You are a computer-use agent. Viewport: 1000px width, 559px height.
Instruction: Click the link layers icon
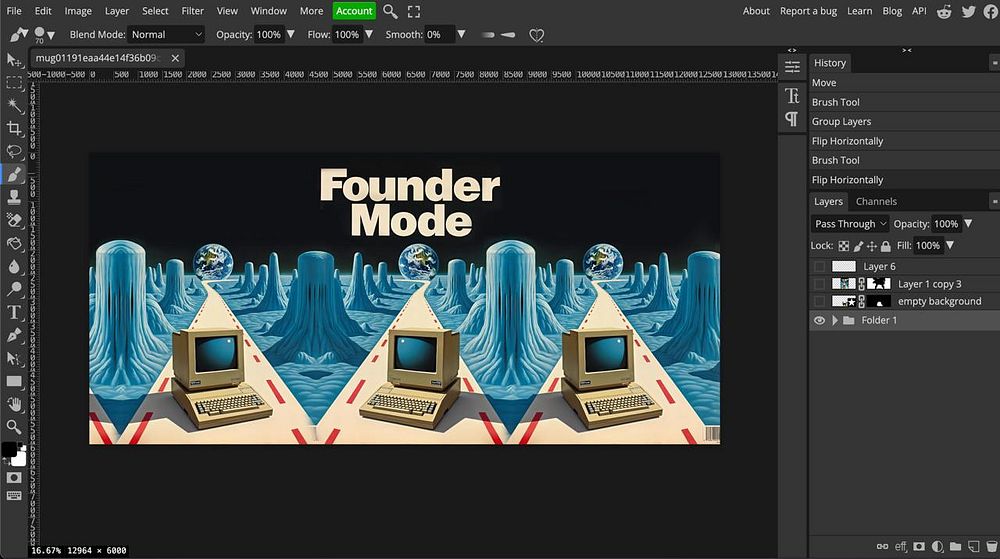point(882,546)
